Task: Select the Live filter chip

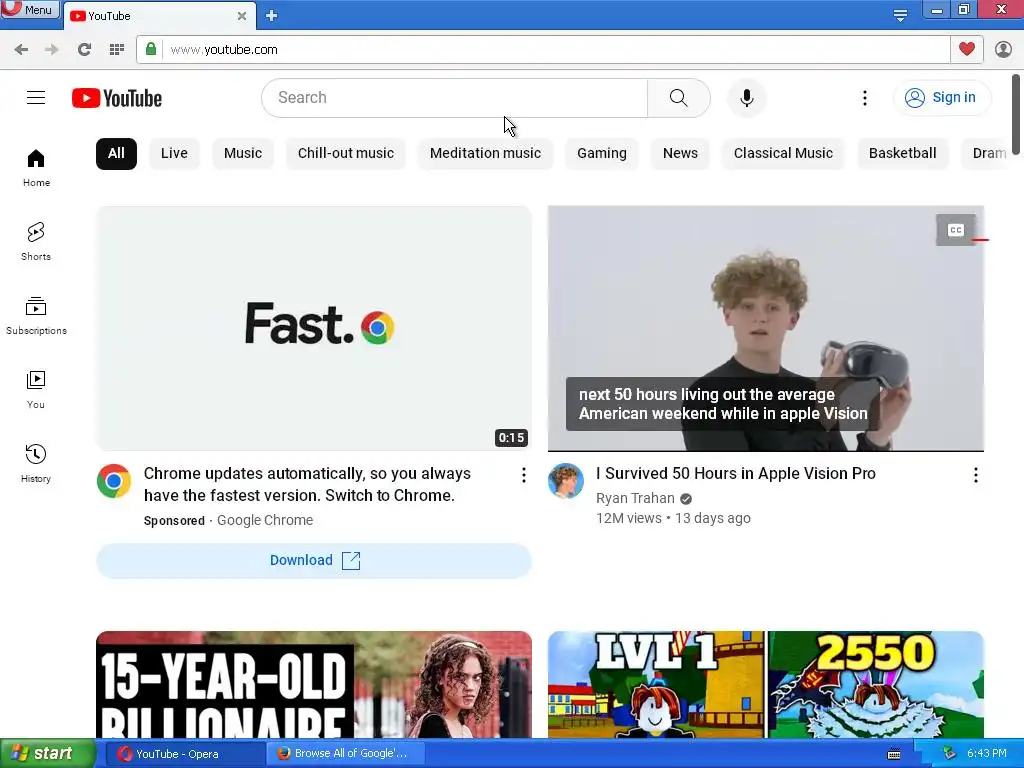Action: pos(174,153)
